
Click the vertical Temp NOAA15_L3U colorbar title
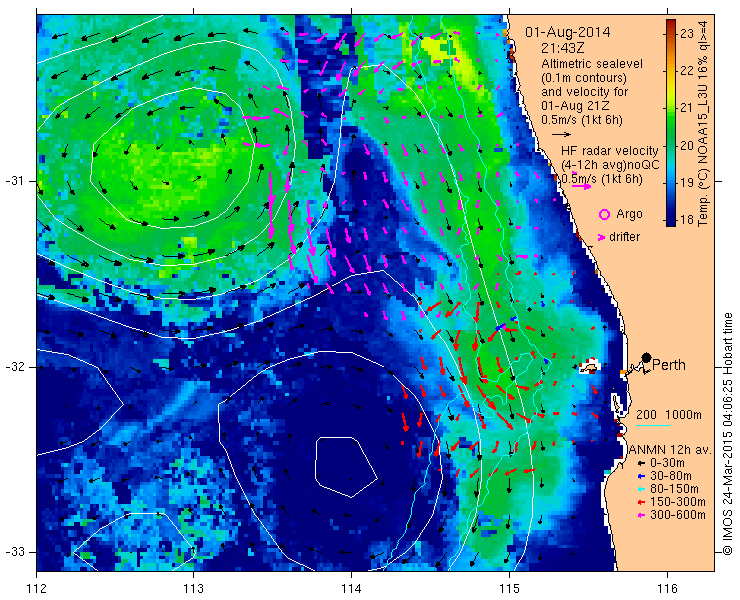702,123
